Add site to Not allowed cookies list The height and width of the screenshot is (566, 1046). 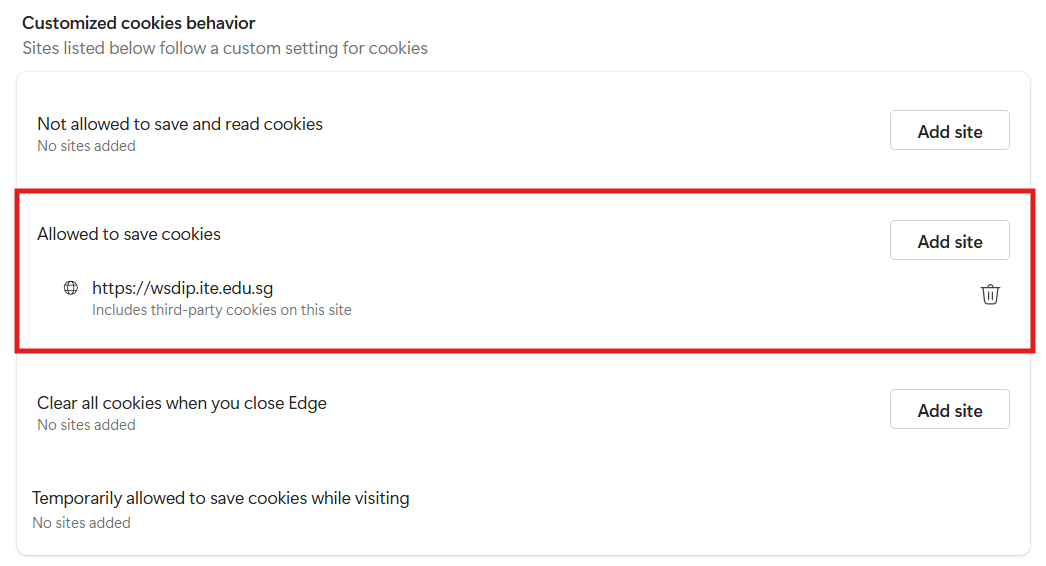(949, 131)
